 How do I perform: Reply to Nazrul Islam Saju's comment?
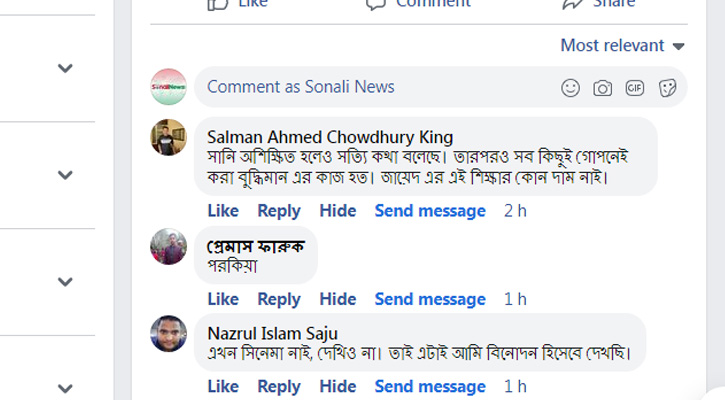pyautogui.click(x=279, y=387)
